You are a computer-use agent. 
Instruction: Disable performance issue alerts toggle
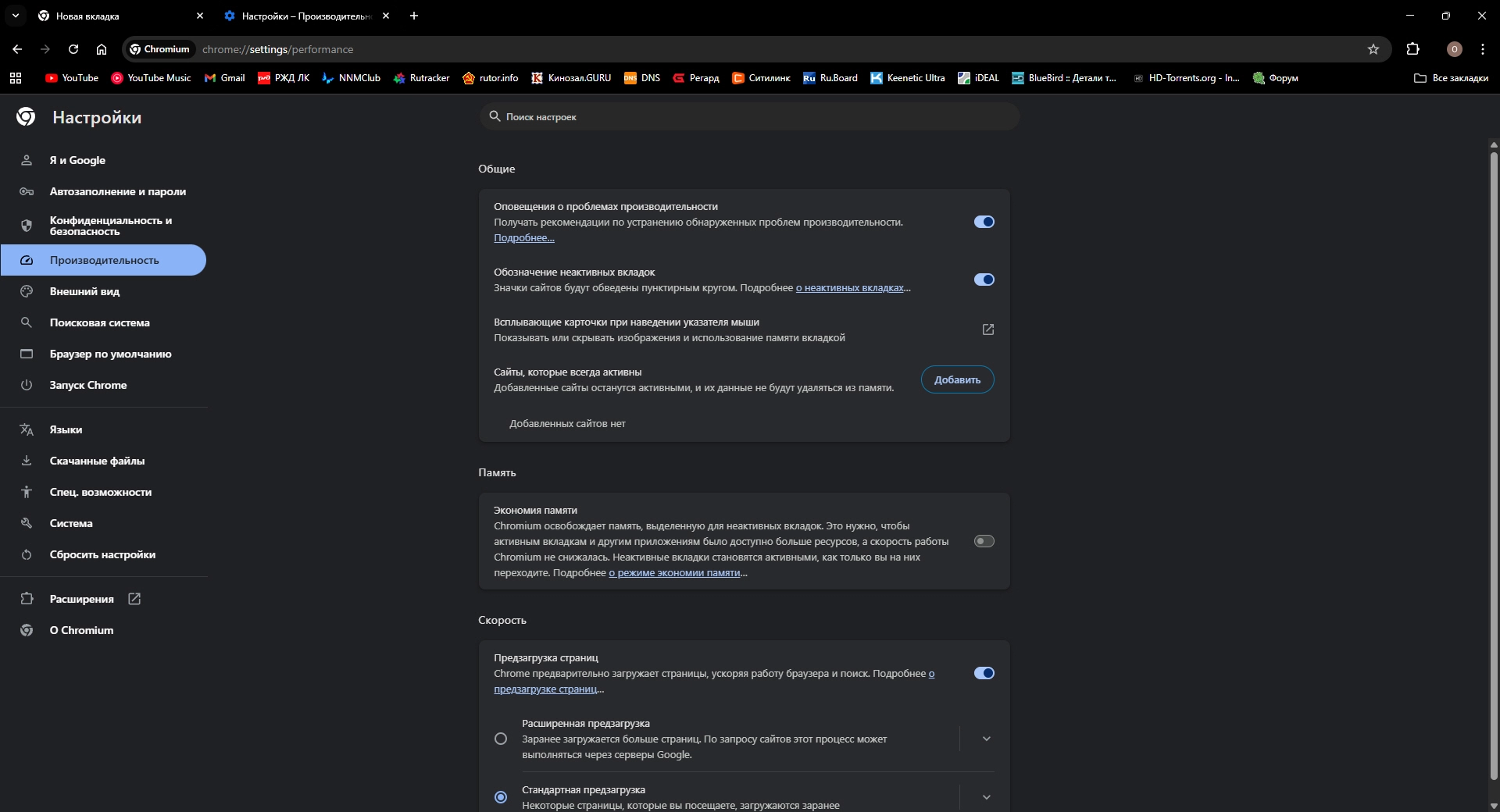[984, 222]
